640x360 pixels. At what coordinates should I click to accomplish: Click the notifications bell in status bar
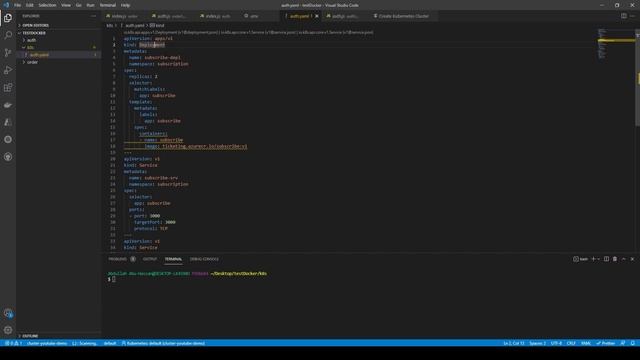click(633, 343)
